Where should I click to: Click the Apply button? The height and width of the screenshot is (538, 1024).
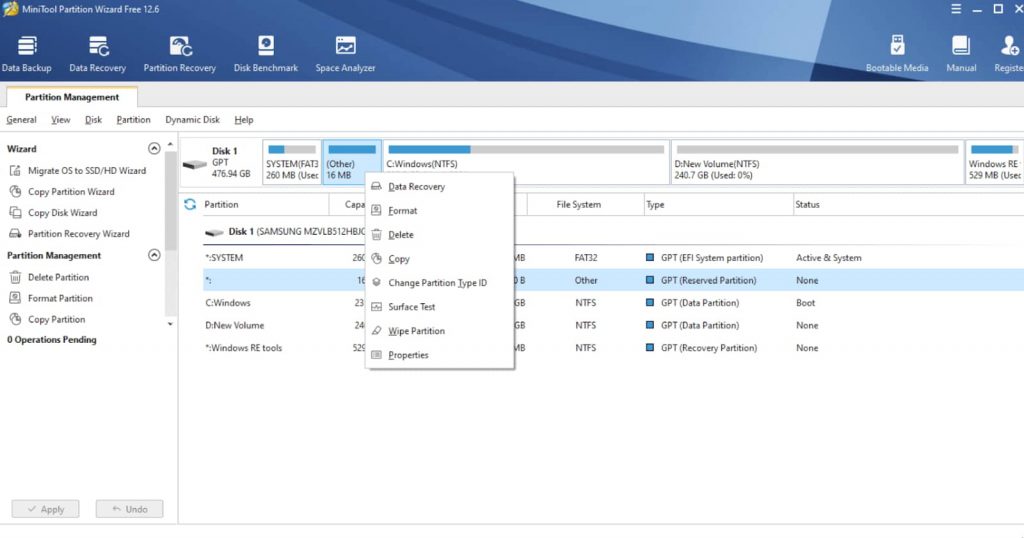(x=45, y=509)
